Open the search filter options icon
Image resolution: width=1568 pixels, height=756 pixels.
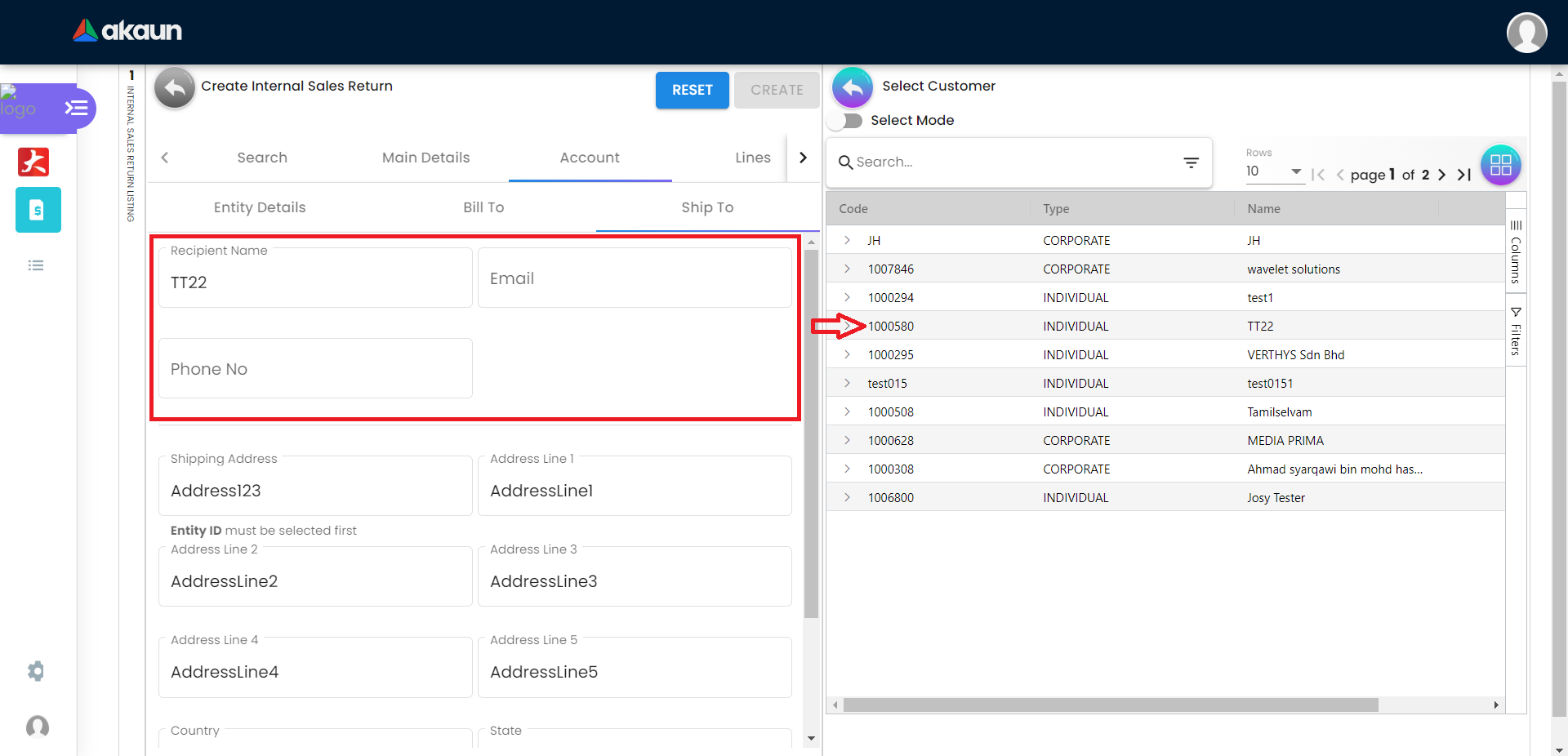point(1191,162)
